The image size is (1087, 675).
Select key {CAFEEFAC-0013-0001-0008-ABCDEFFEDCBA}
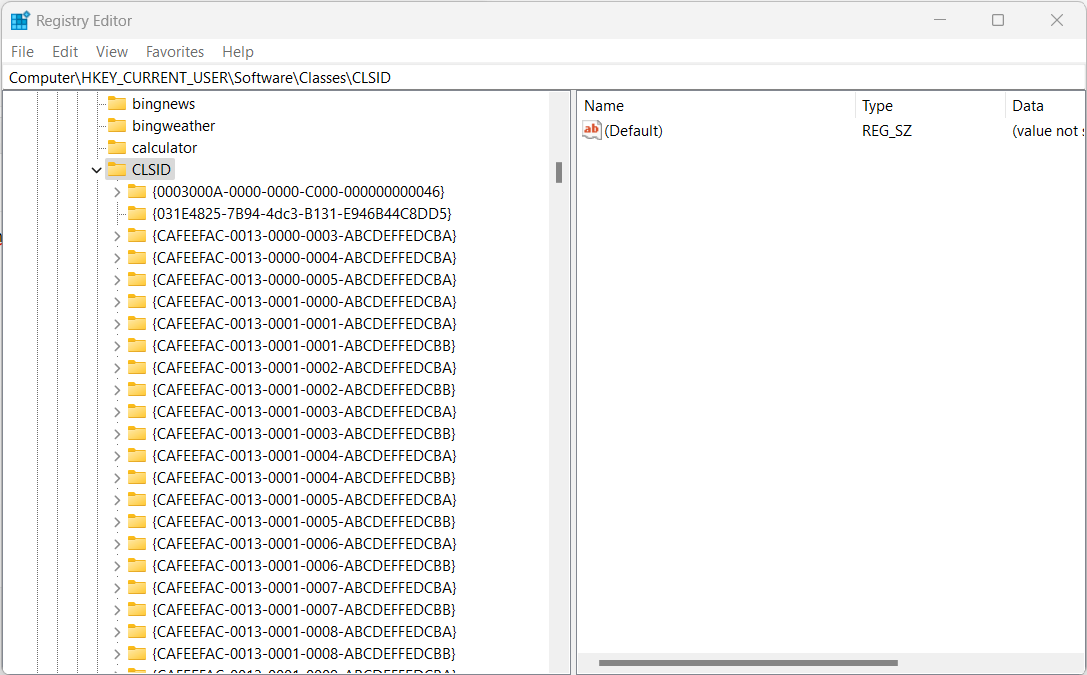coord(304,632)
